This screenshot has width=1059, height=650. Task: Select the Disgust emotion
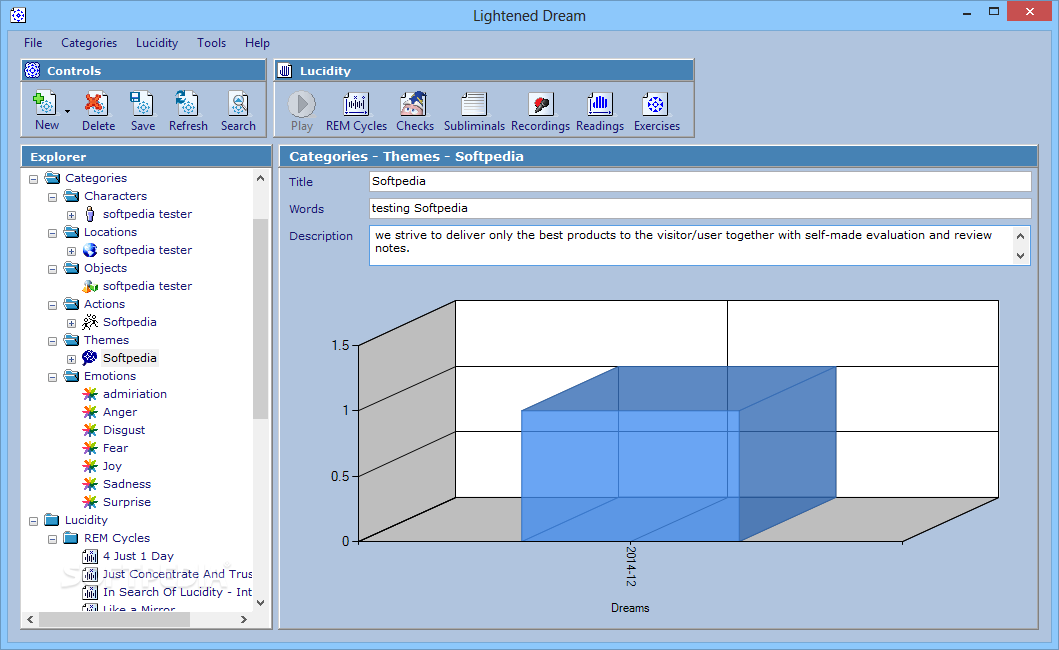click(x=124, y=430)
